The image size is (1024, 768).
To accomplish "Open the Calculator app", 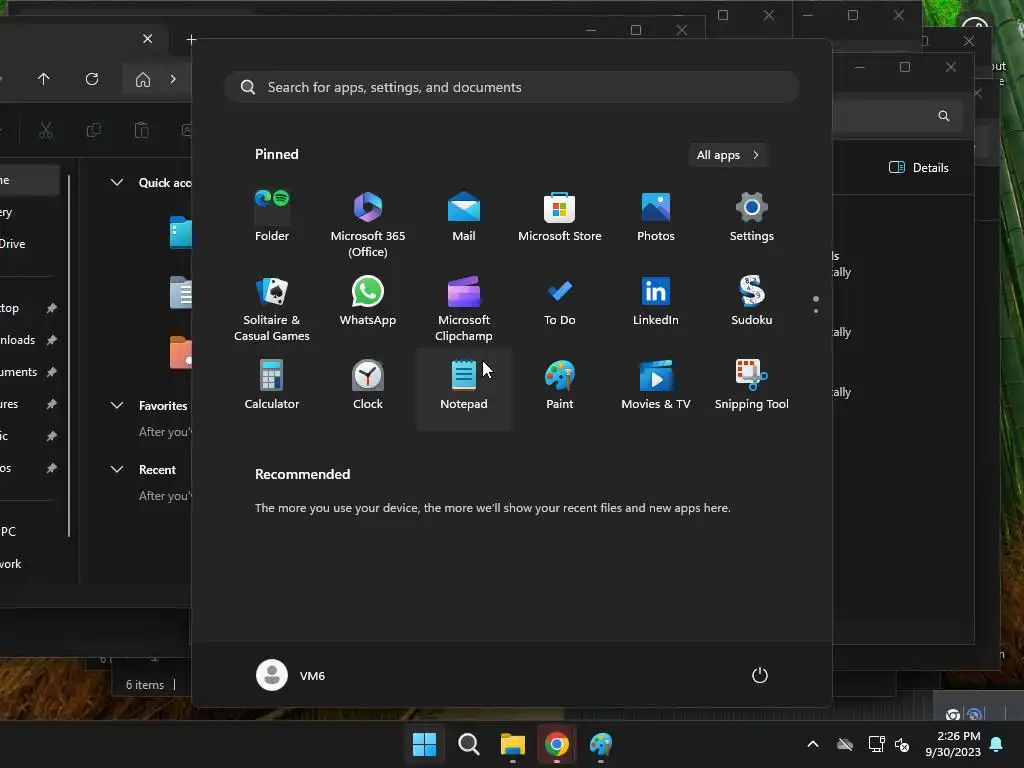I will point(272,385).
